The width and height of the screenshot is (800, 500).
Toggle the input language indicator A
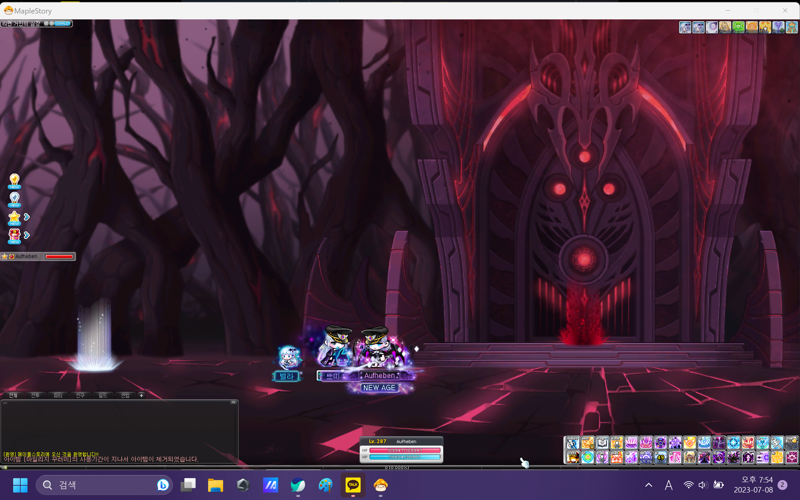coord(668,485)
